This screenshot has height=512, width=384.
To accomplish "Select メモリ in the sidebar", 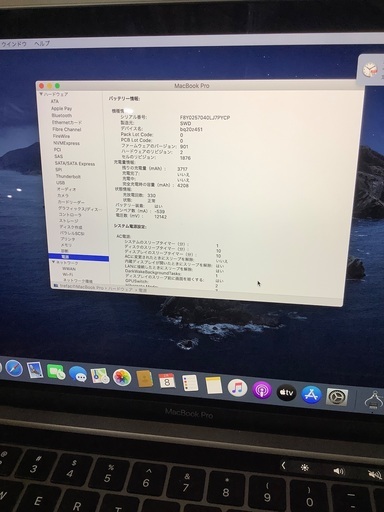I will coord(66,245).
